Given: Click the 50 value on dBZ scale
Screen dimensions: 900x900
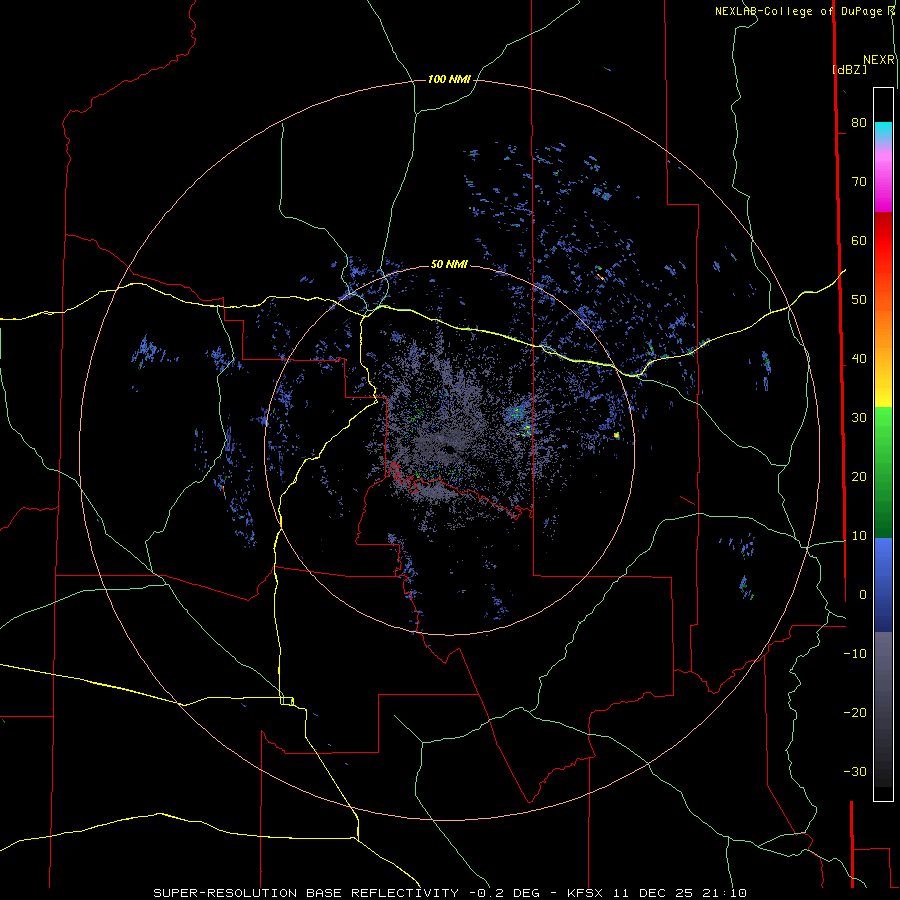Looking at the screenshot, I should [x=859, y=300].
